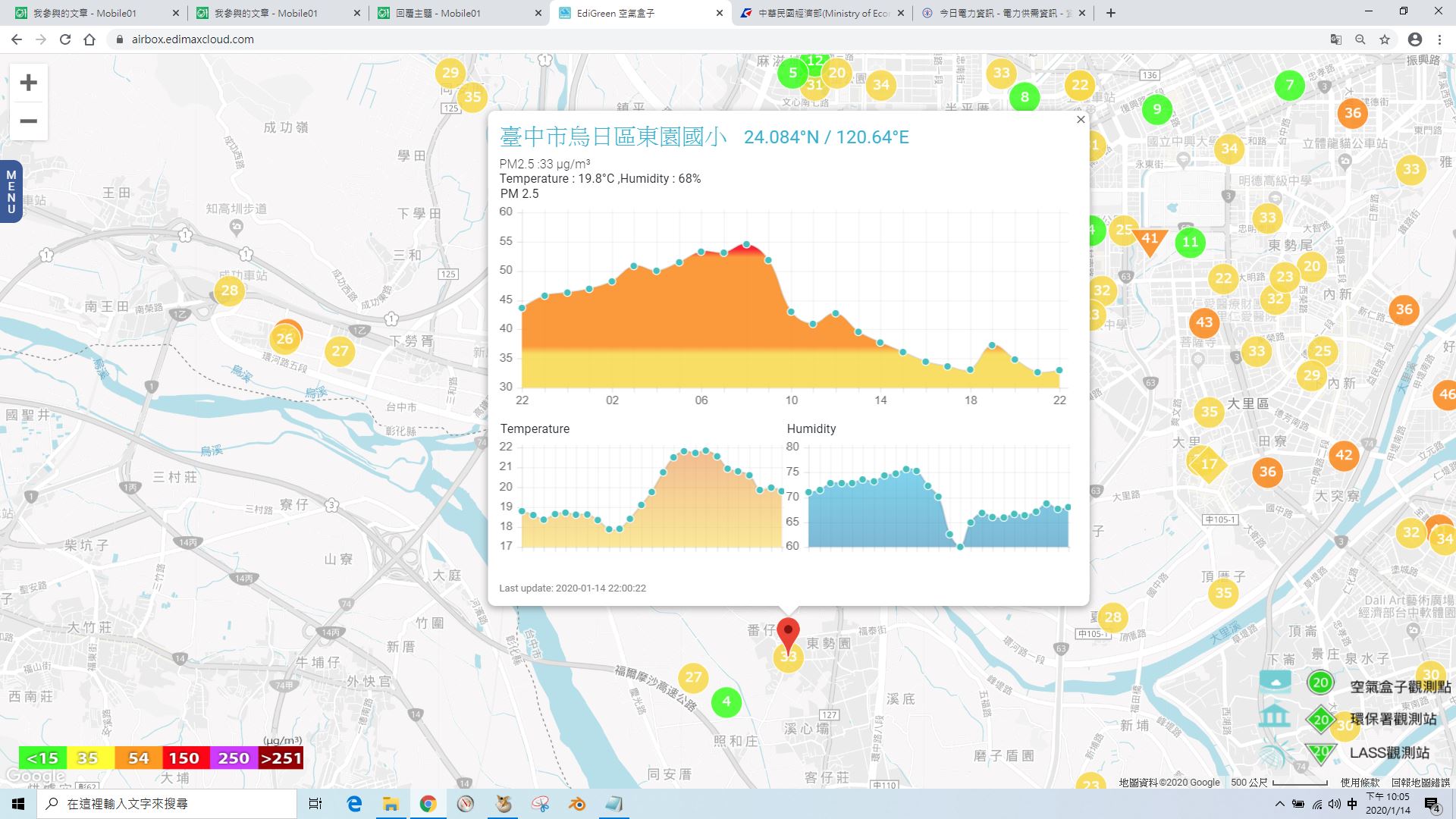Open Blender from taskbar
The width and height of the screenshot is (1456, 819).
click(577, 804)
